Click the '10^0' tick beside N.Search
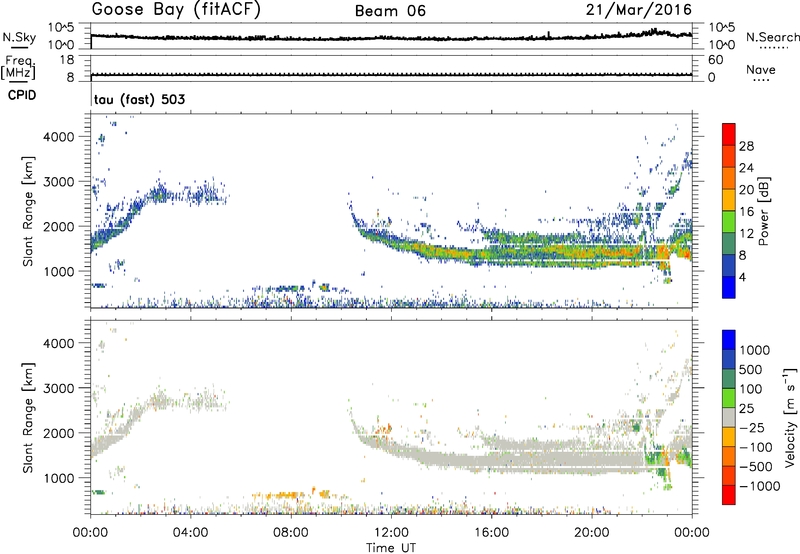The image size is (800, 554). click(x=722, y=45)
